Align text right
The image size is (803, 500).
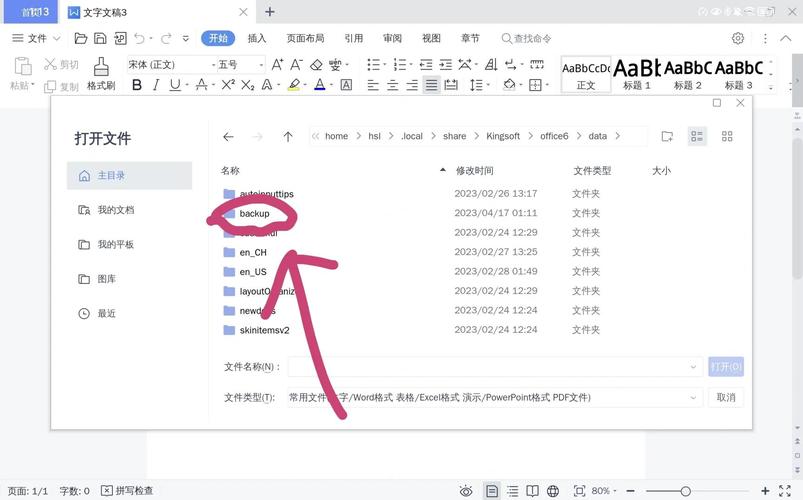pyautogui.click(x=412, y=85)
